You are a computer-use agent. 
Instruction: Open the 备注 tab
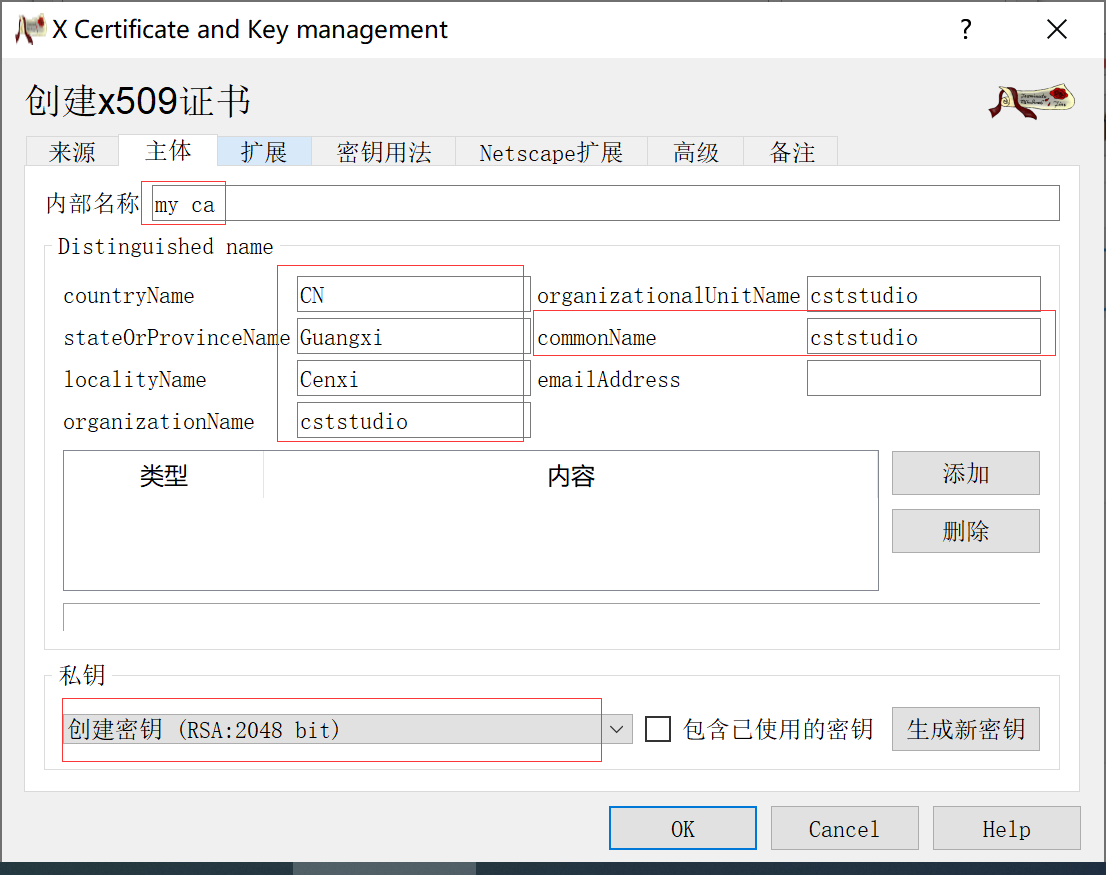(791, 152)
